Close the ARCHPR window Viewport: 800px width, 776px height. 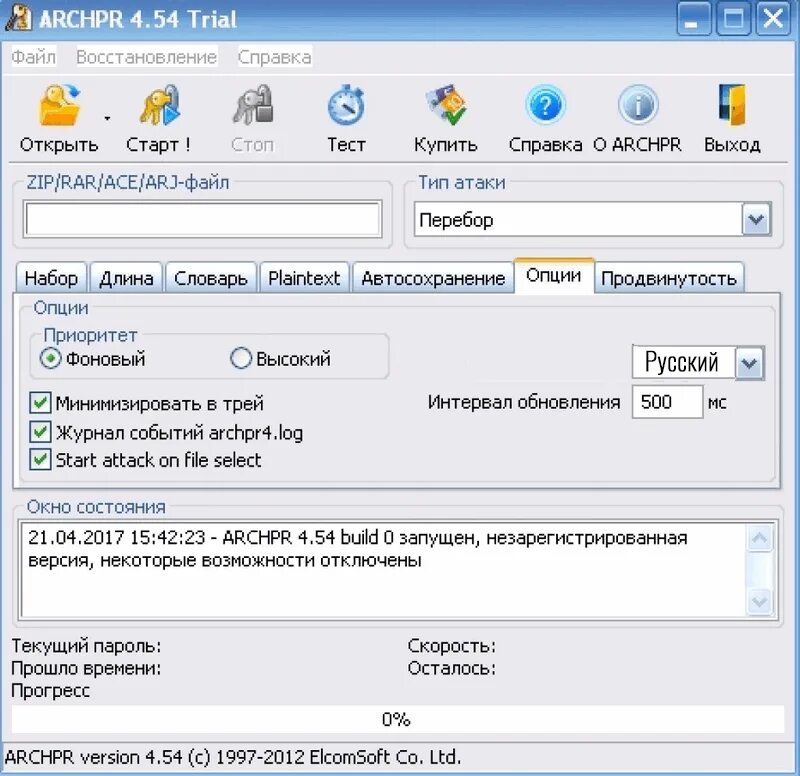[773, 19]
